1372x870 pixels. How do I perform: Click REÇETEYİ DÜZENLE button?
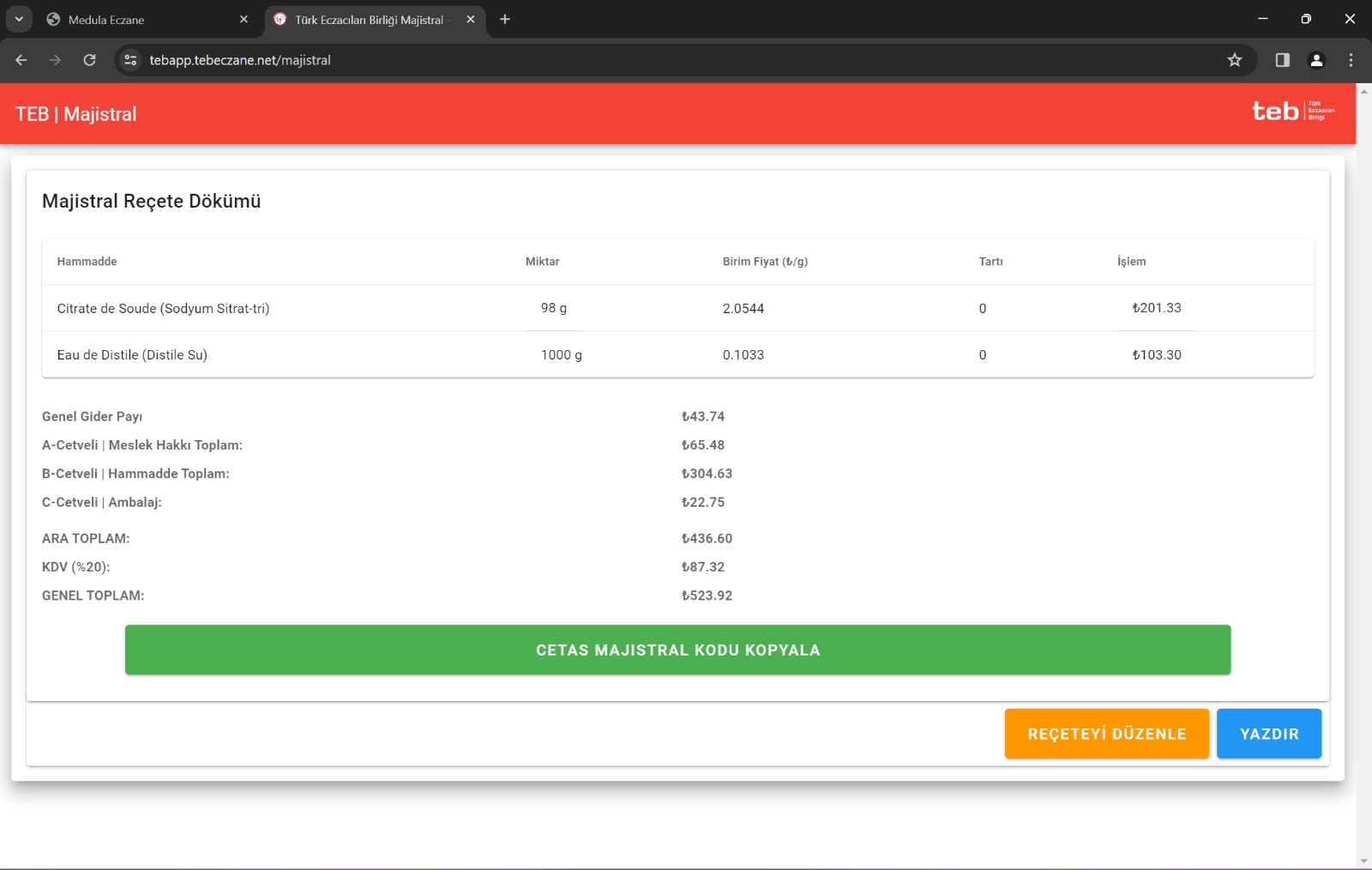[x=1106, y=734]
